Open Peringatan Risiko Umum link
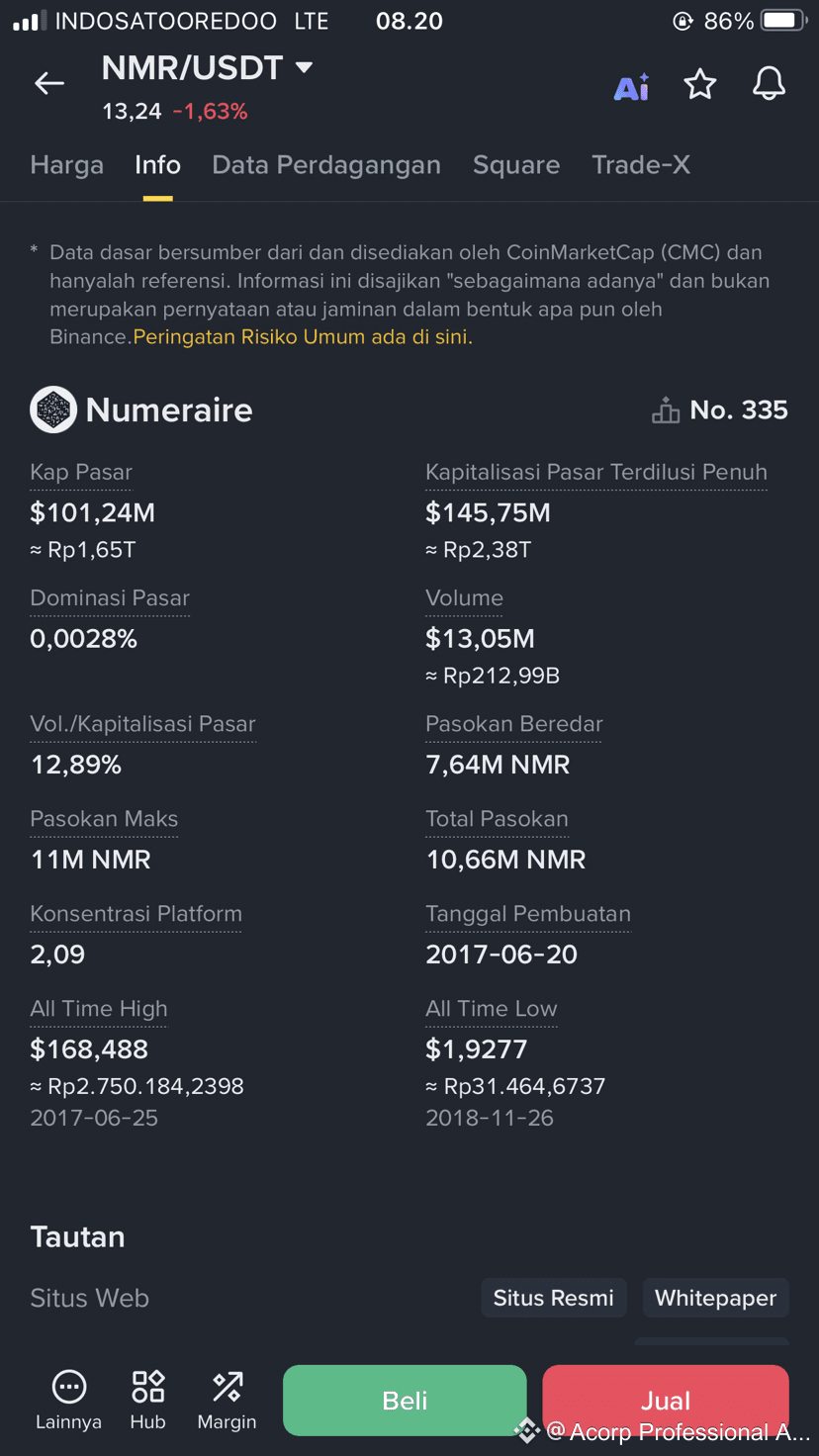The width and height of the screenshot is (819, 1456). (x=303, y=337)
